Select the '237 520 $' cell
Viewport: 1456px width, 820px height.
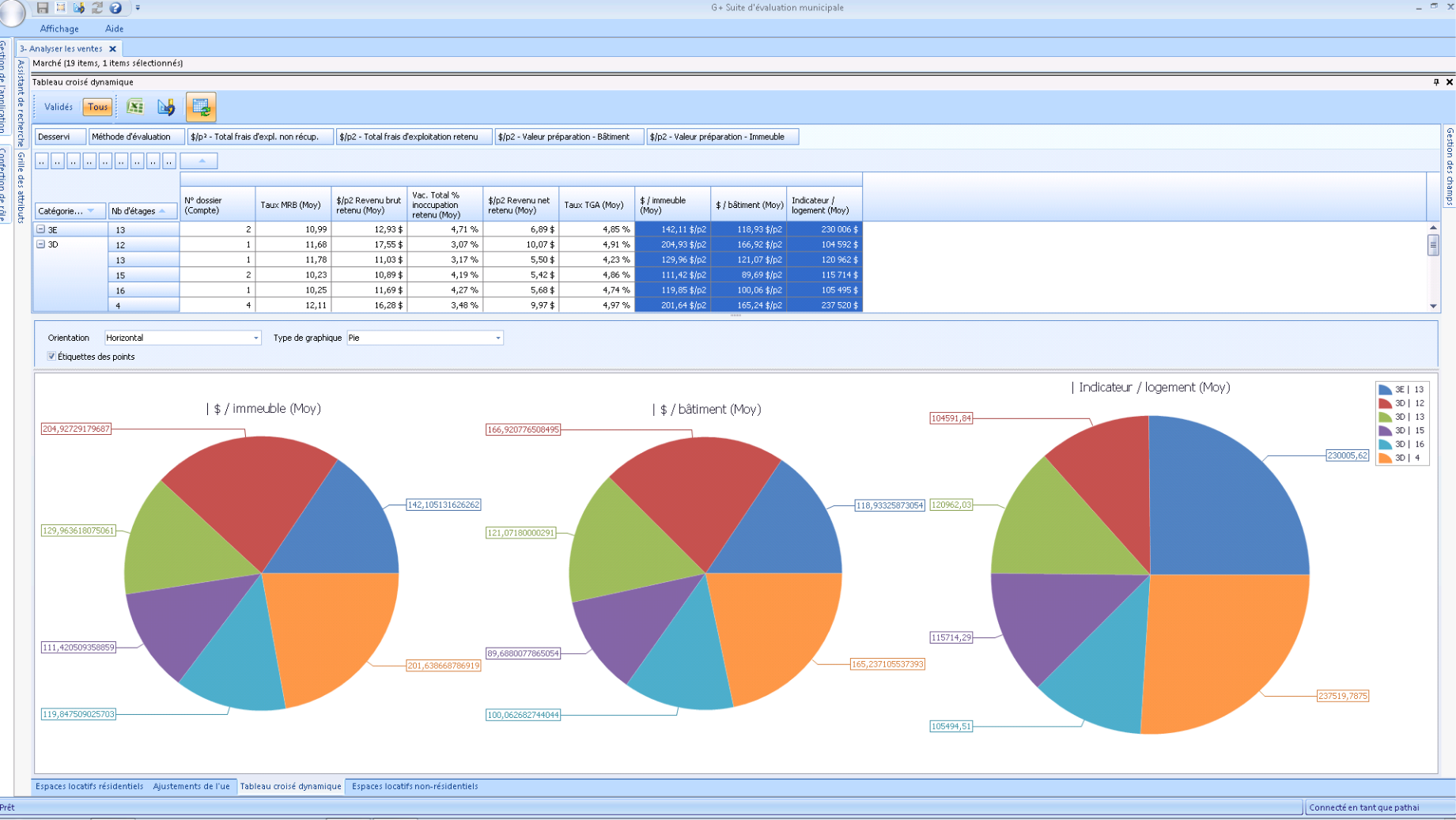pos(825,305)
